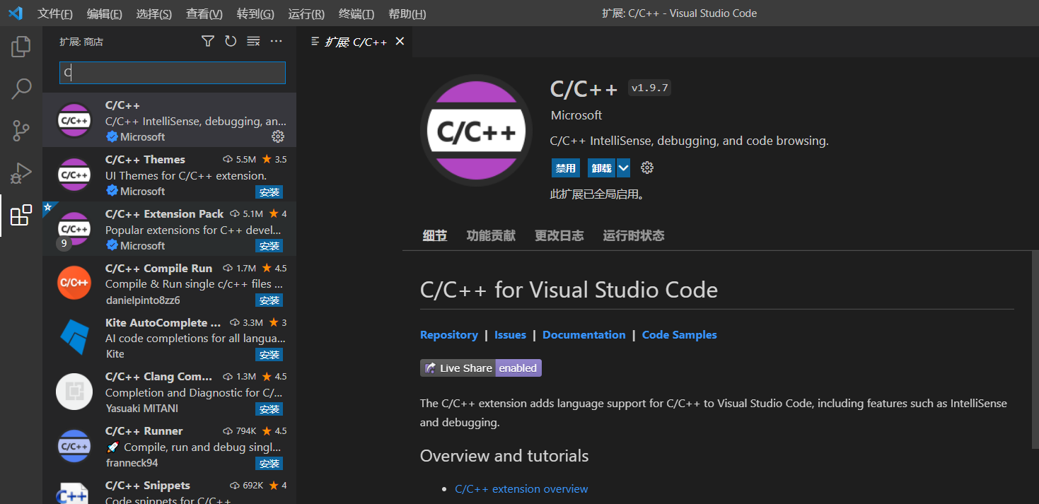This screenshot has height=504, width=1039.
Task: Click the 5.5M download count
Action: point(245,160)
